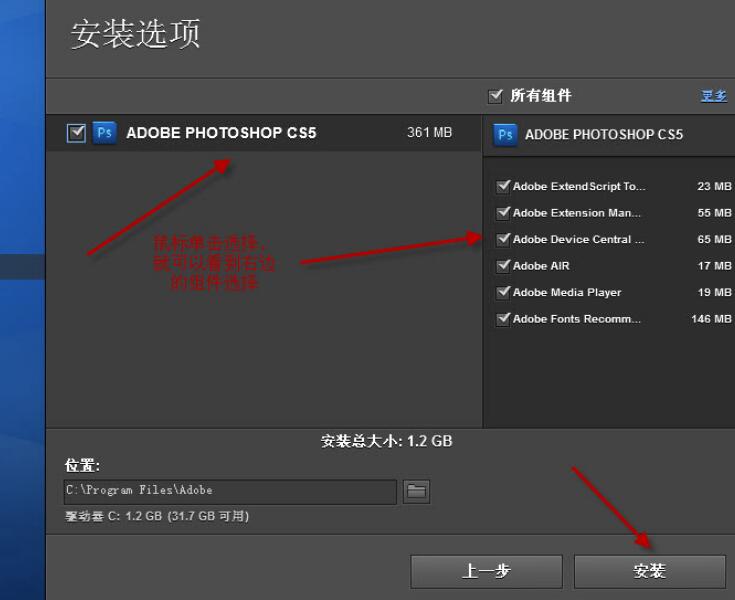This screenshot has height=600, width=735.
Task: Click the 位置: label
Action: coord(82,465)
